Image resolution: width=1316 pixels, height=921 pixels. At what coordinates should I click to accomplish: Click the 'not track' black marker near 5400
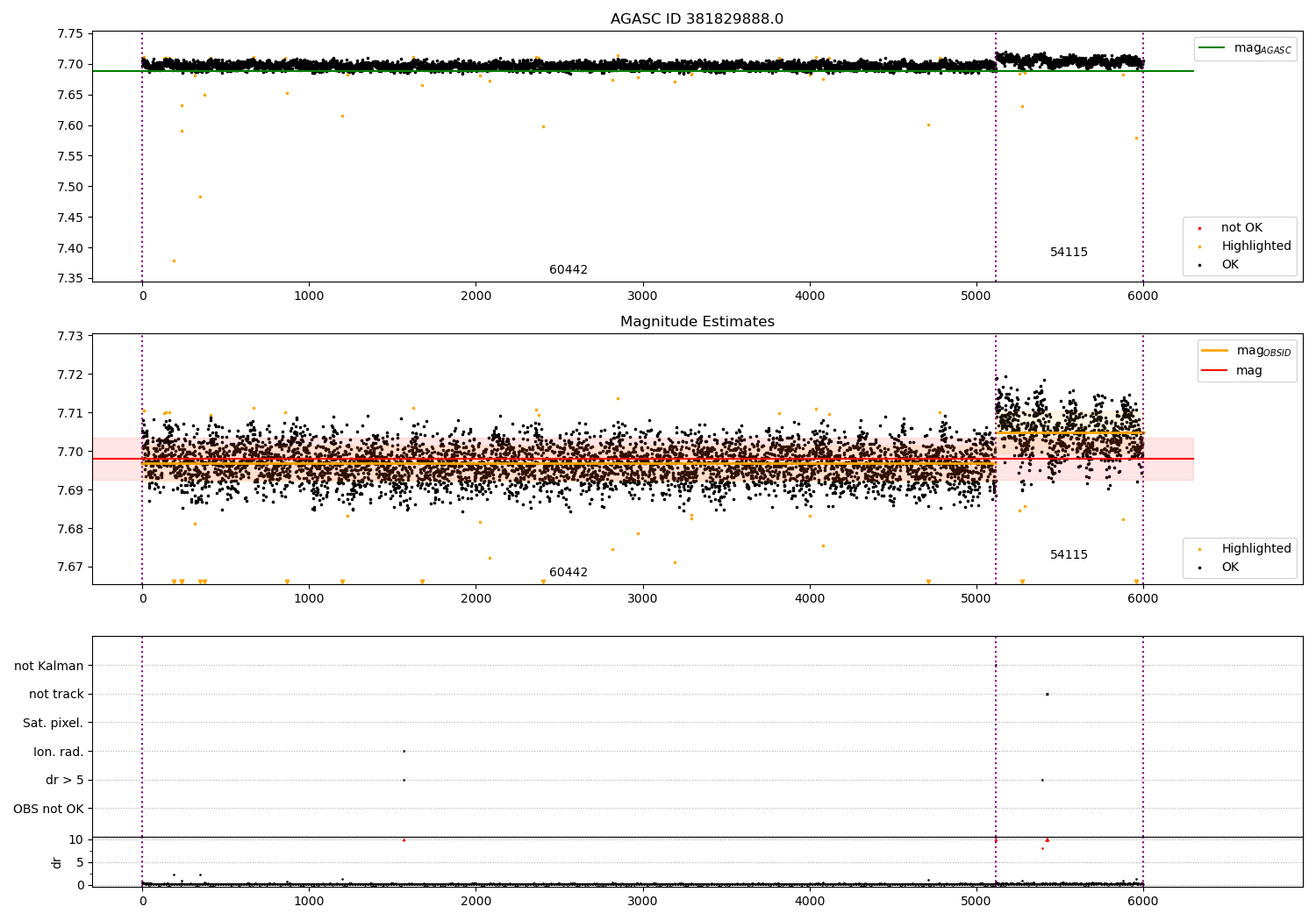tap(1047, 694)
